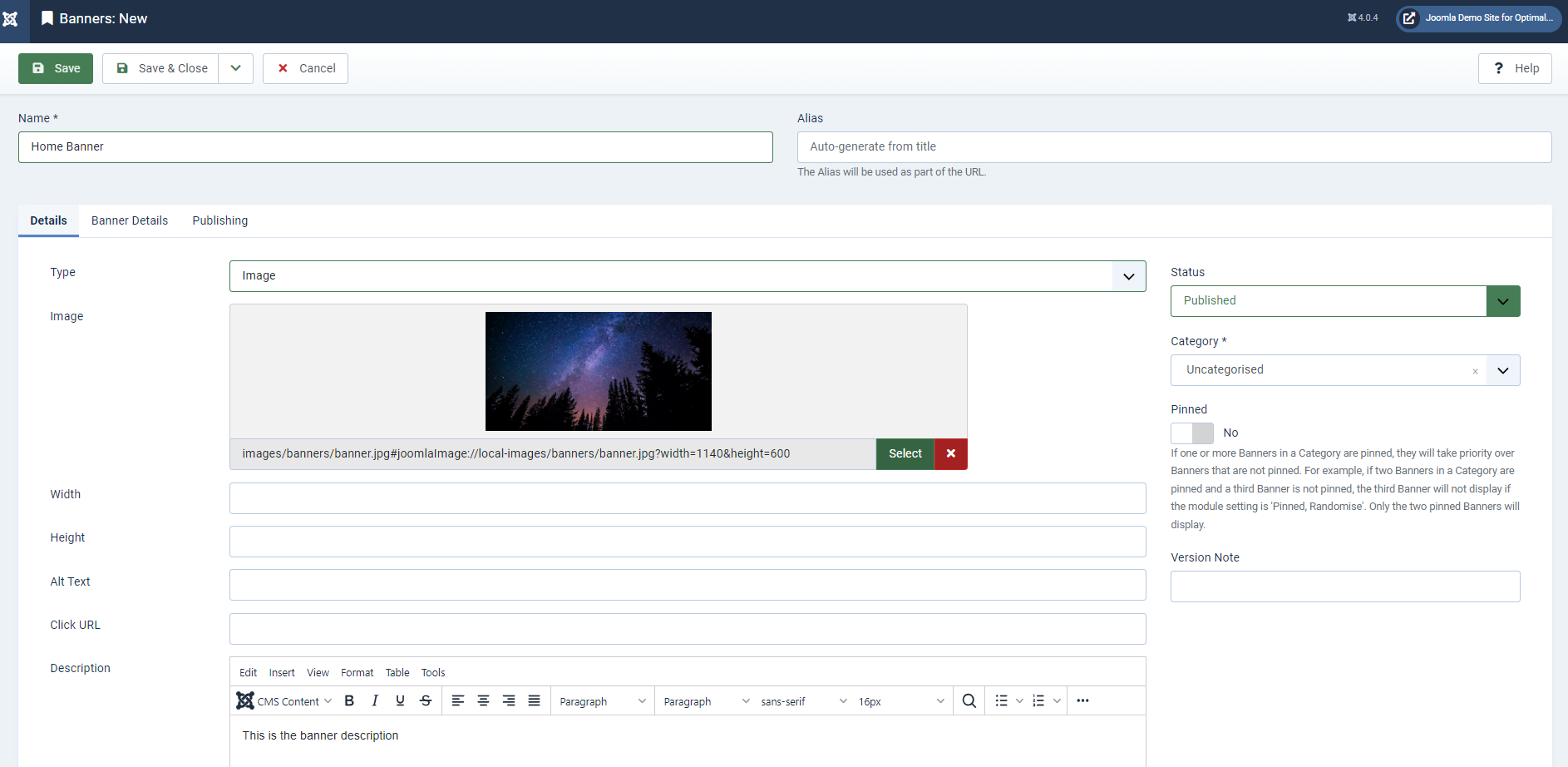Click the Width input field
Viewport: 1568px width, 767px height.
(x=688, y=498)
